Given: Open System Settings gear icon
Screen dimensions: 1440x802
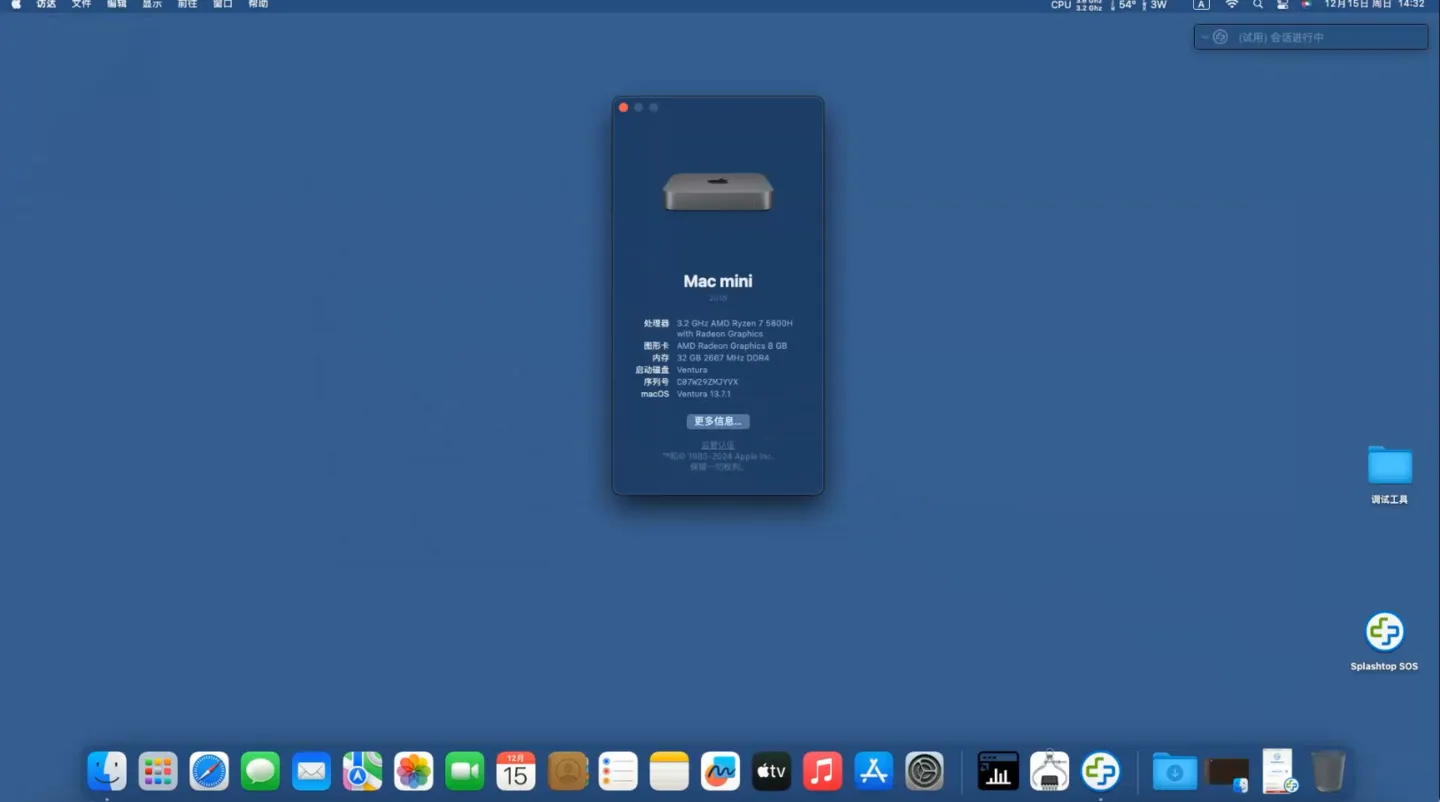Looking at the screenshot, I should click(x=924, y=771).
